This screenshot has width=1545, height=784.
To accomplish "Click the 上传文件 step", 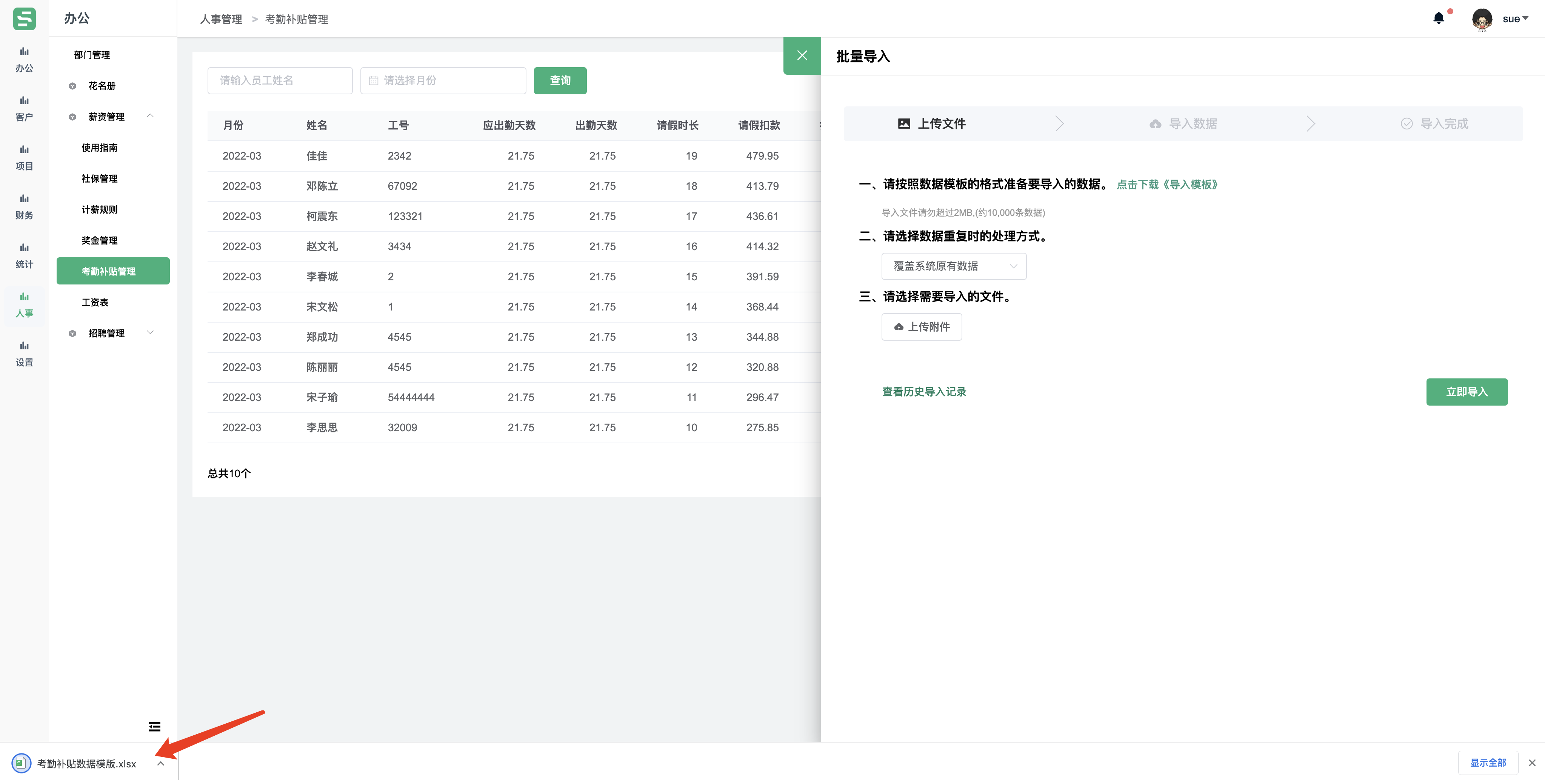I will (931, 123).
